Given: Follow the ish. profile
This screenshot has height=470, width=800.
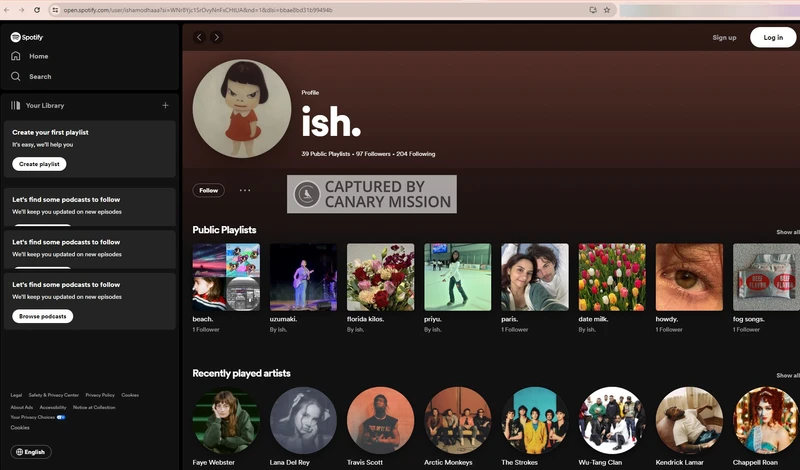Looking at the screenshot, I should tap(209, 190).
